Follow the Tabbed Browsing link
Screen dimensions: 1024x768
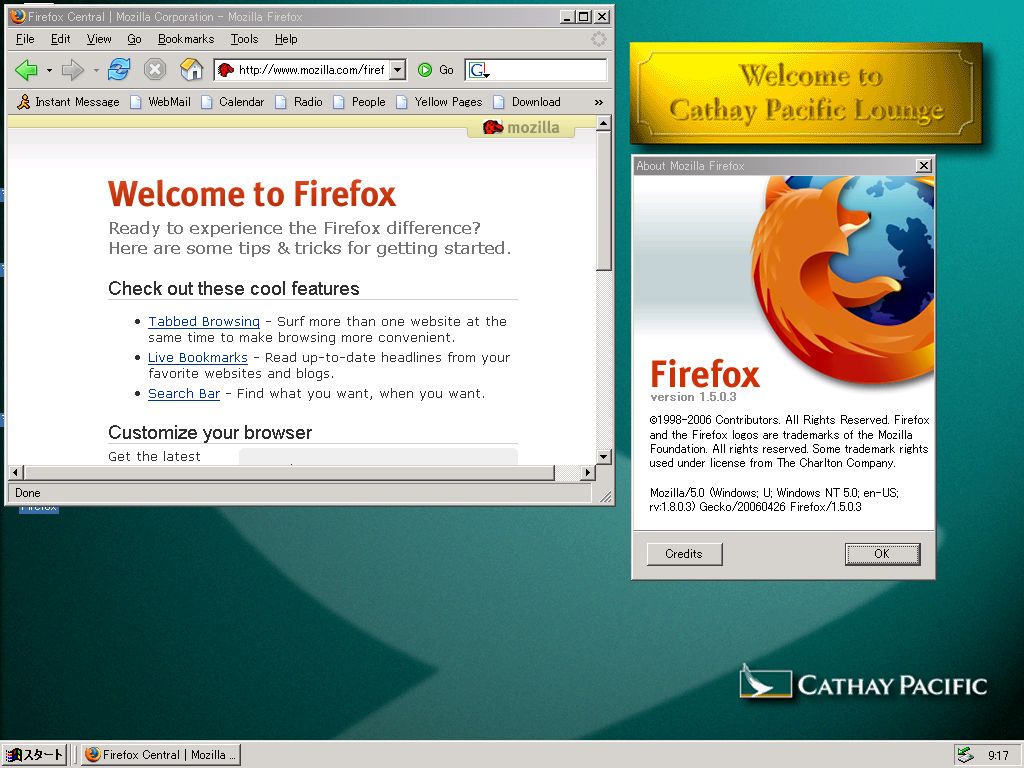tap(204, 321)
